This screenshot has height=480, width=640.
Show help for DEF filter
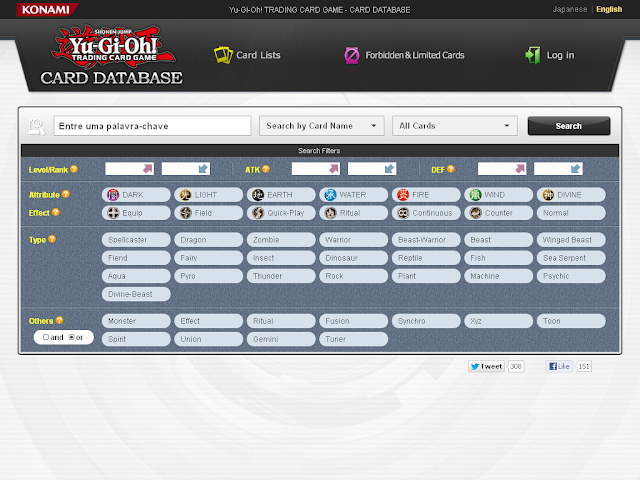click(451, 169)
